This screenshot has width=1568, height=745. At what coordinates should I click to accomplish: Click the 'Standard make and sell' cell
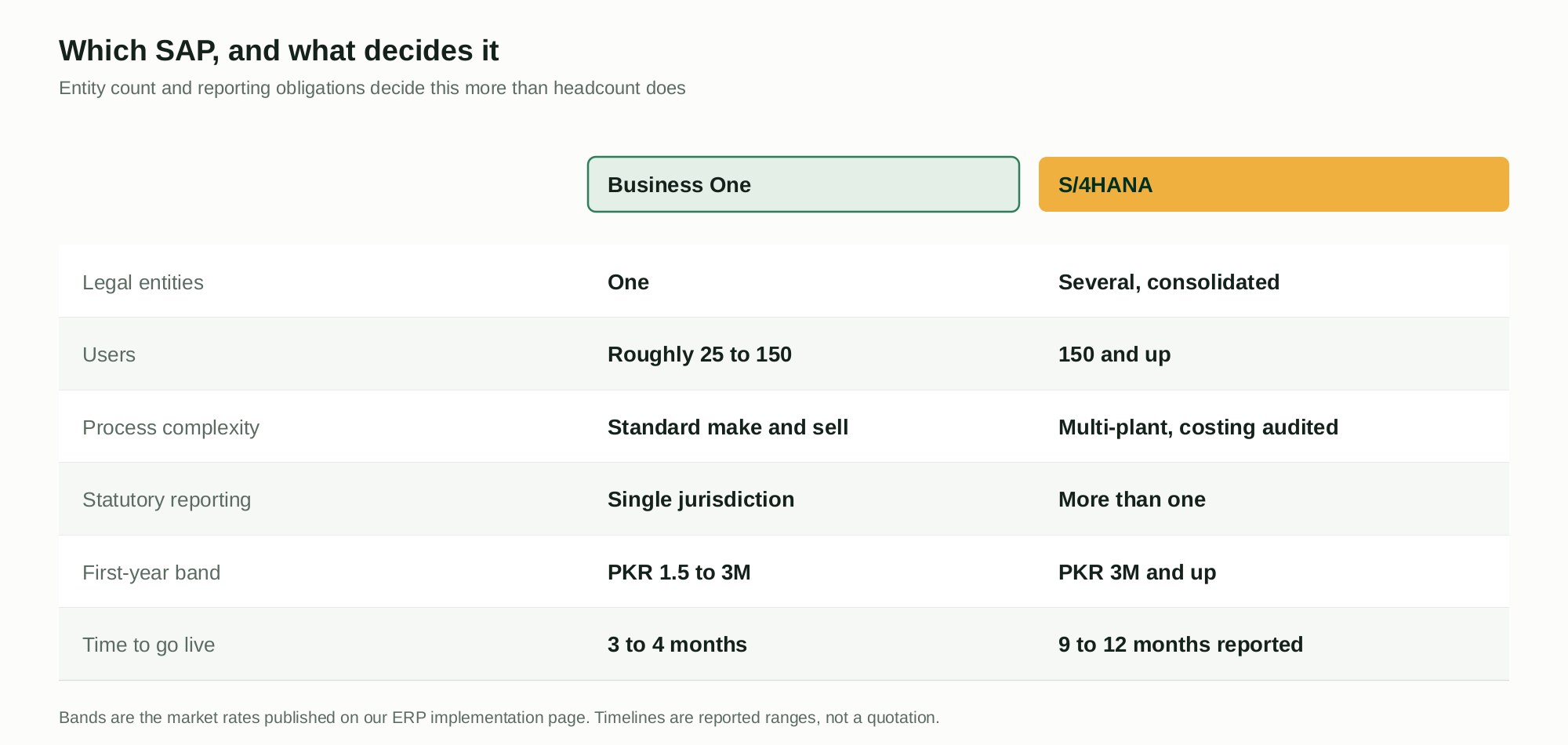tap(728, 427)
